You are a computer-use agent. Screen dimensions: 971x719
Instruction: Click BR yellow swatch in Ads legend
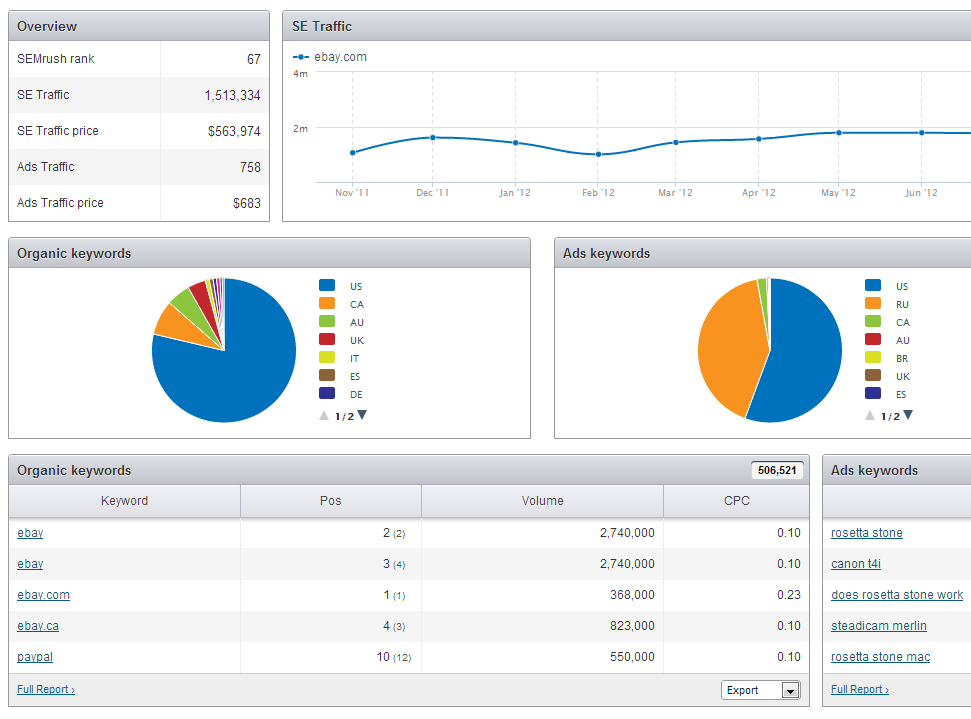click(x=873, y=357)
